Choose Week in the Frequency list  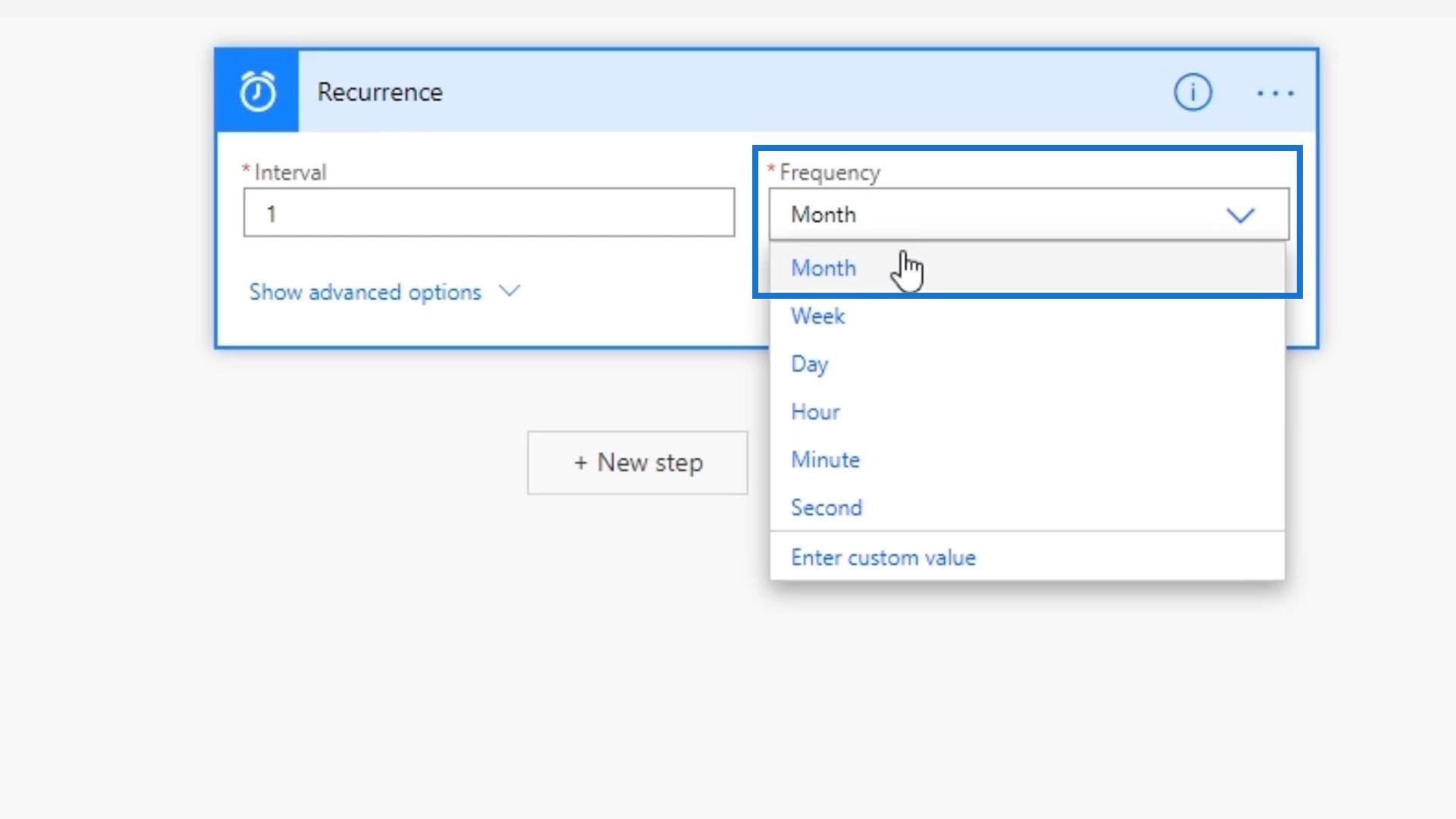point(817,316)
